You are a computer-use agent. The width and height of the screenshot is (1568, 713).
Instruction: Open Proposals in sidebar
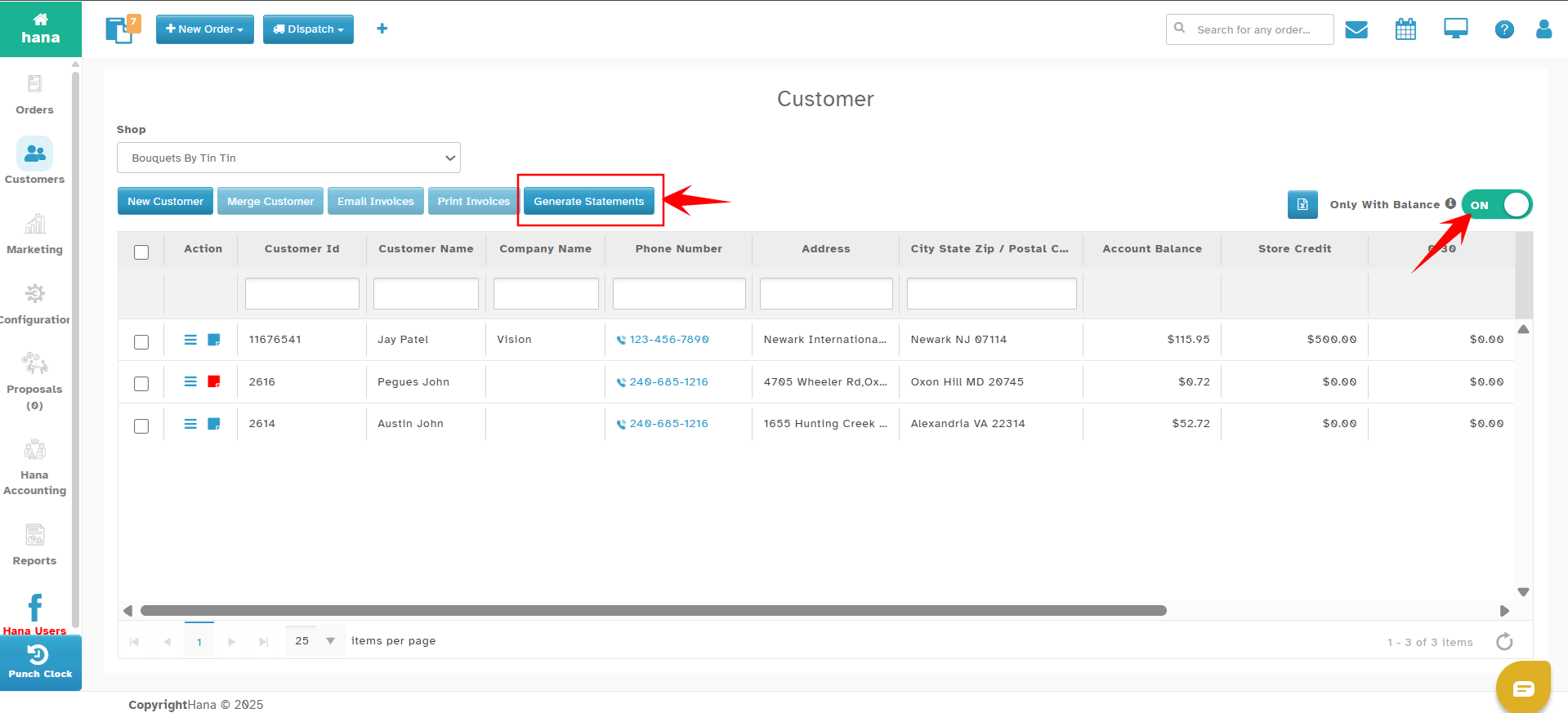pos(34,381)
